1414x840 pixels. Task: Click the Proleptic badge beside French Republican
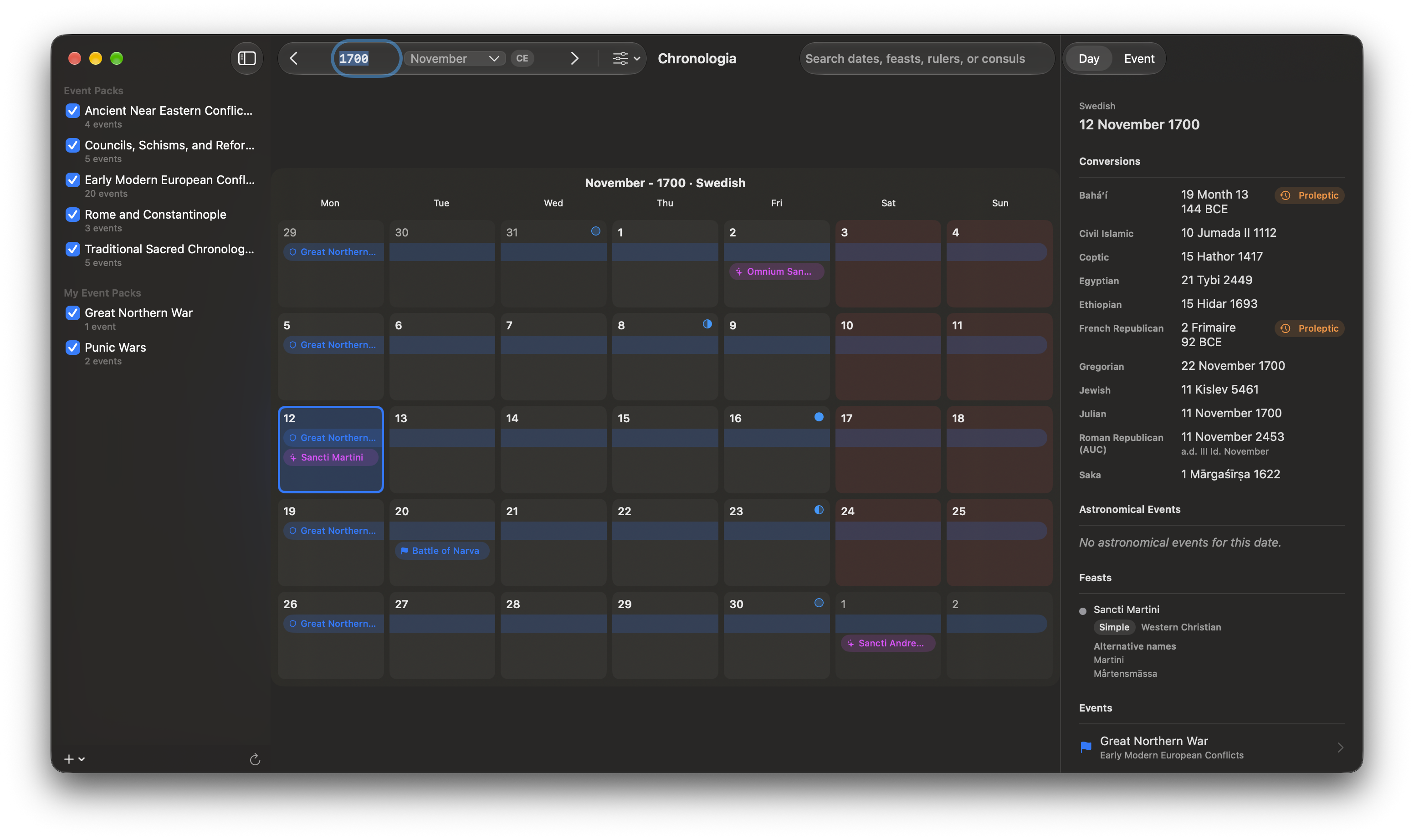point(1309,328)
